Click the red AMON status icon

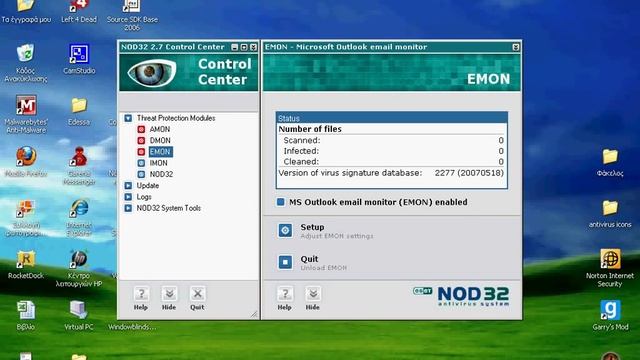coord(141,129)
